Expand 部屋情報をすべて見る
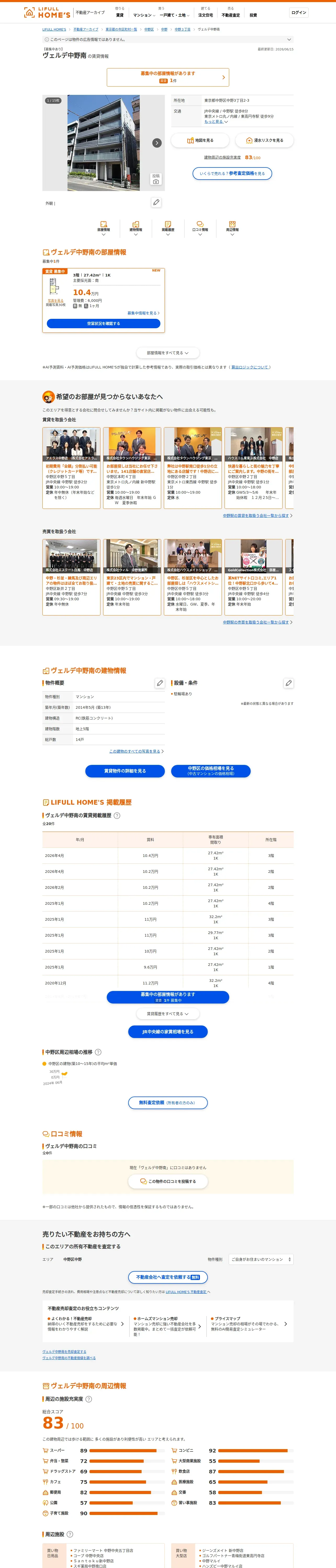Viewport: 336px width, 1568px height. pyautogui.click(x=168, y=353)
